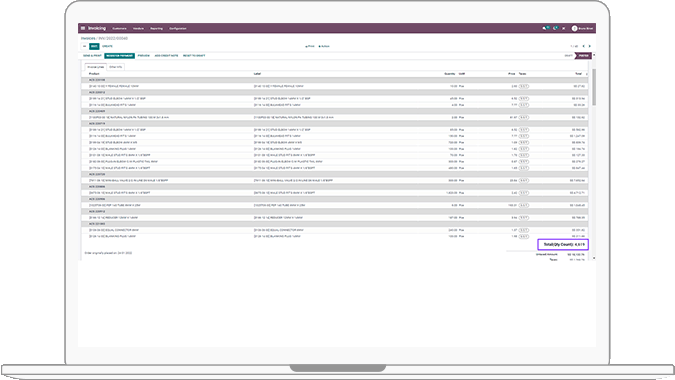Open the Print dropdown
Screen dimensions: 675x380
(x=310, y=46)
